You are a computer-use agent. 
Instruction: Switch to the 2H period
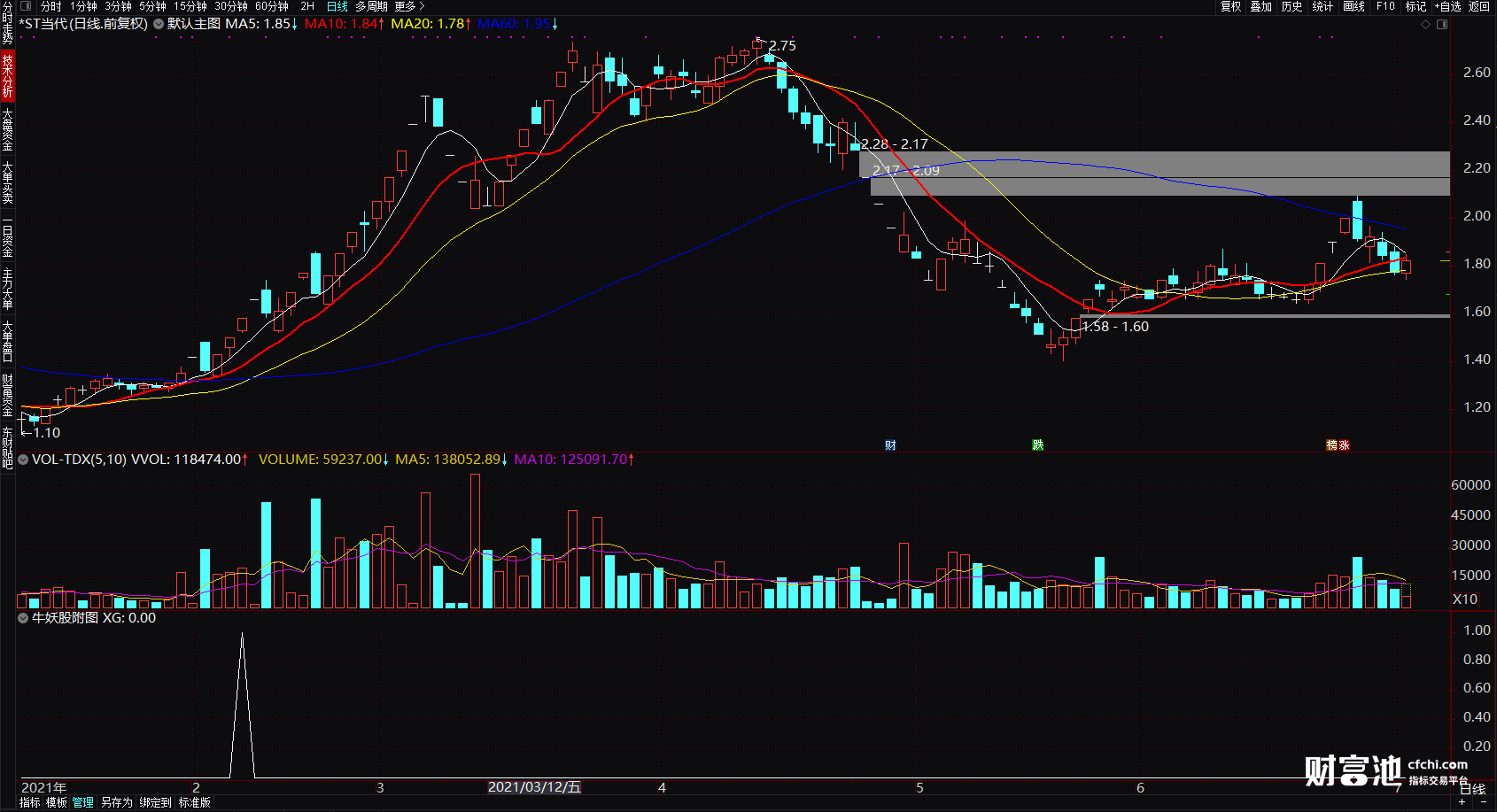pos(307,6)
